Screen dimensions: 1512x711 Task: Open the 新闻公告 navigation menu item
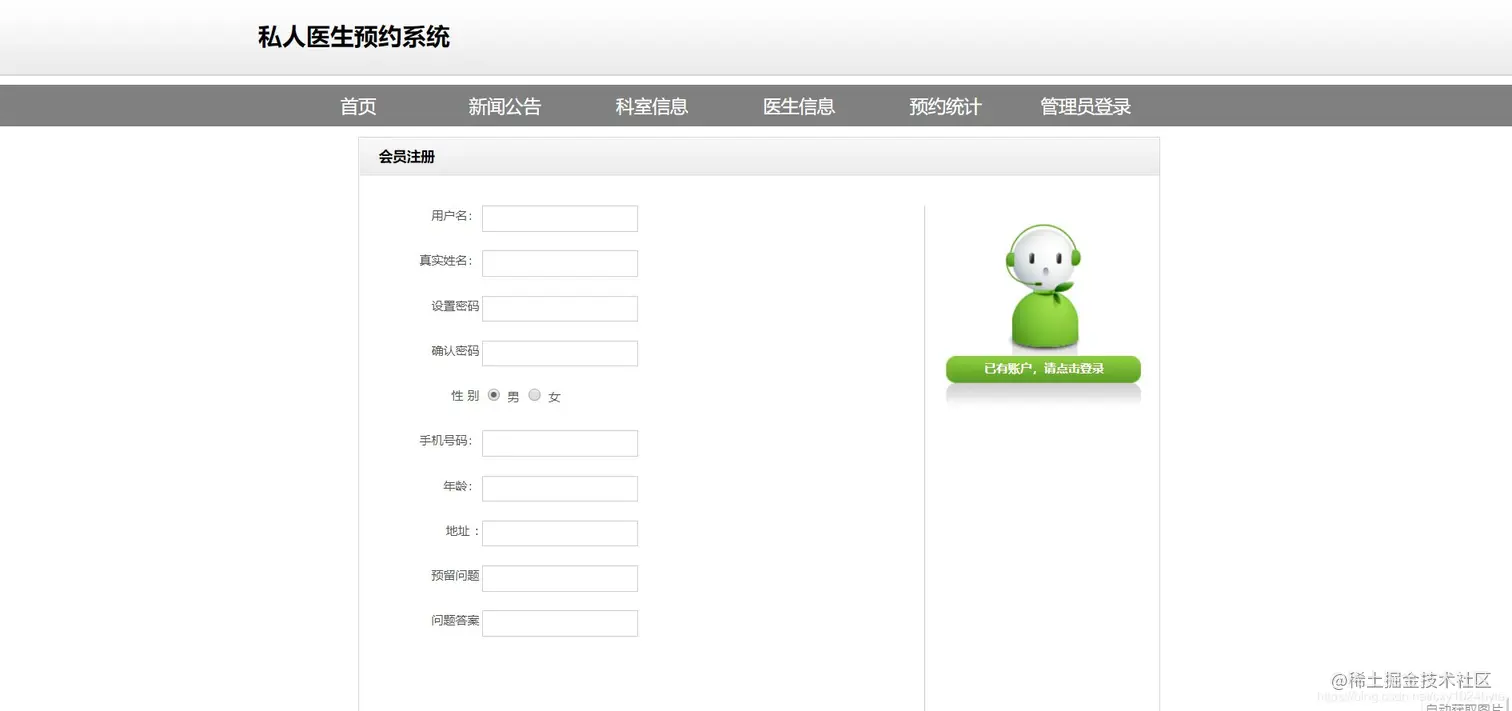click(504, 106)
